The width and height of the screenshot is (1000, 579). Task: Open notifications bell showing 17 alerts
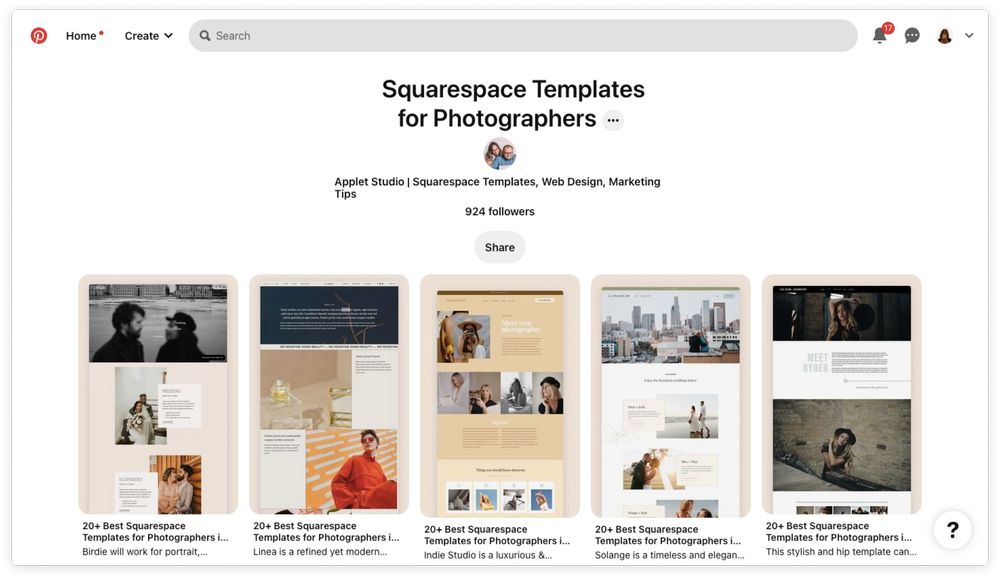coord(879,35)
